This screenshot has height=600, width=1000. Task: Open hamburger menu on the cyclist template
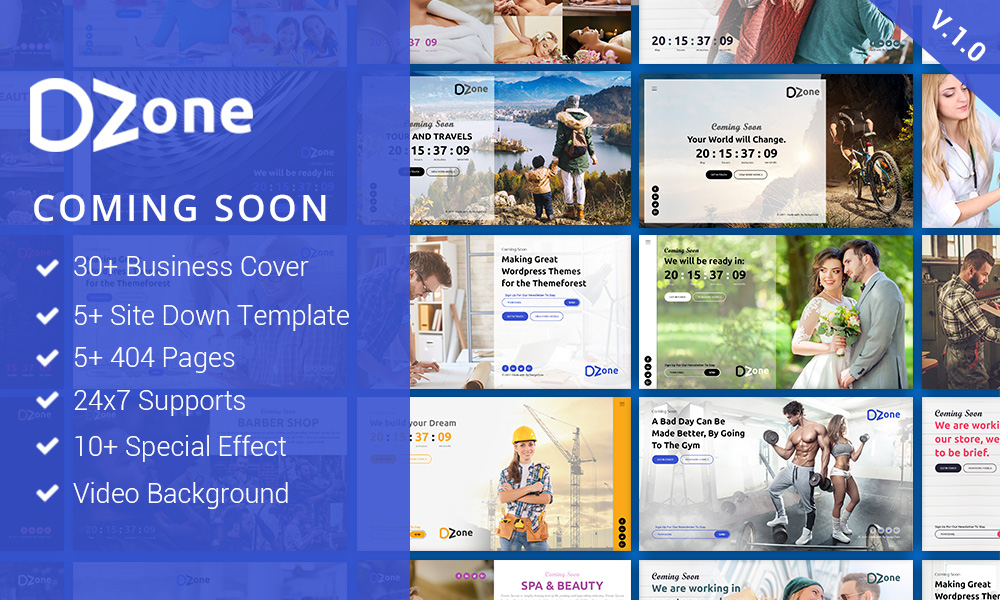click(655, 89)
